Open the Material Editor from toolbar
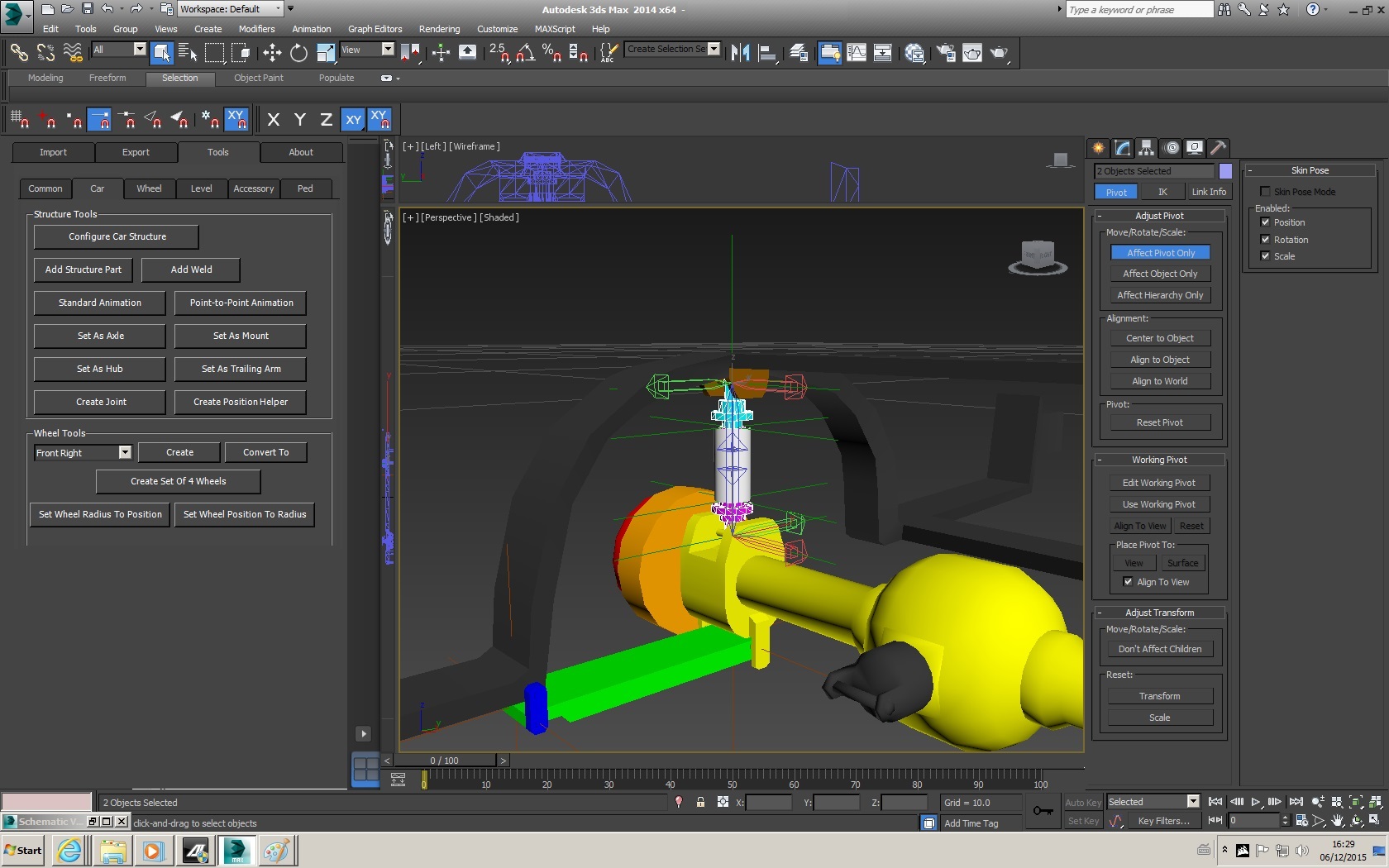The image size is (1389, 868). (x=914, y=53)
